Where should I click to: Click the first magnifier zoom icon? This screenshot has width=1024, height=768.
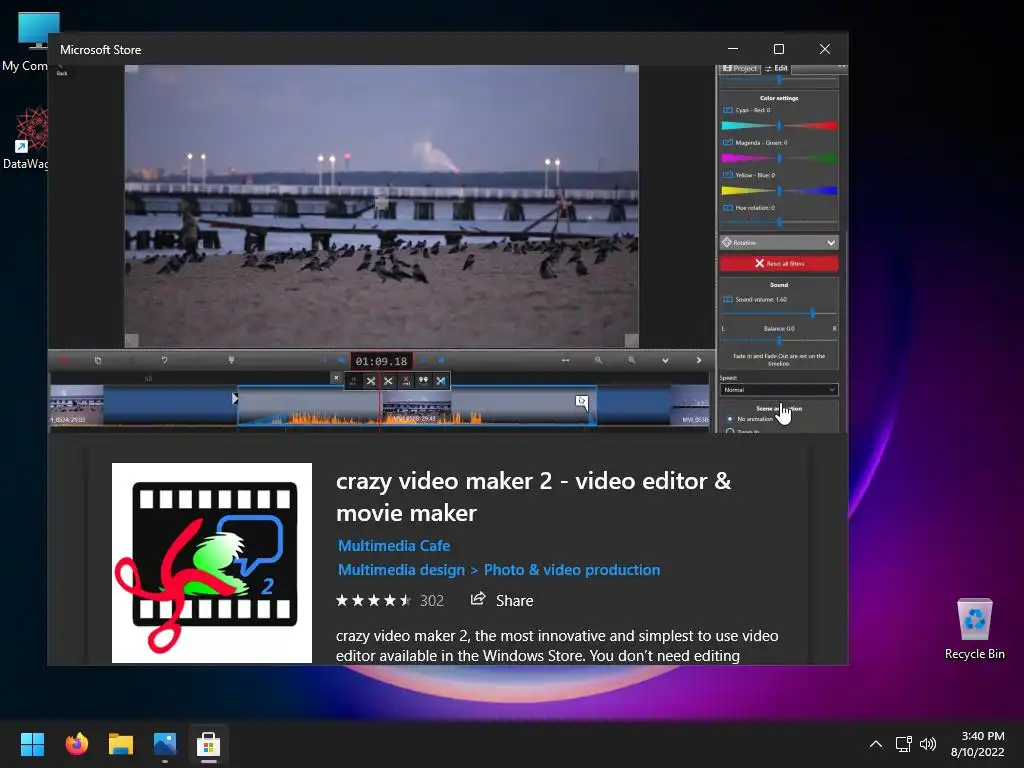(598, 360)
